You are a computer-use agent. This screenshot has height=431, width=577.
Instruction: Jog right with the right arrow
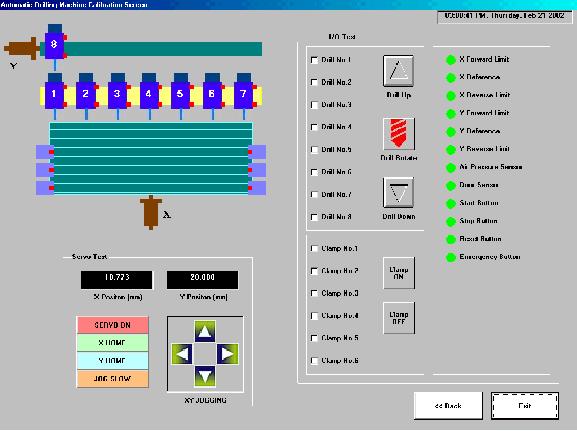pos(228,354)
